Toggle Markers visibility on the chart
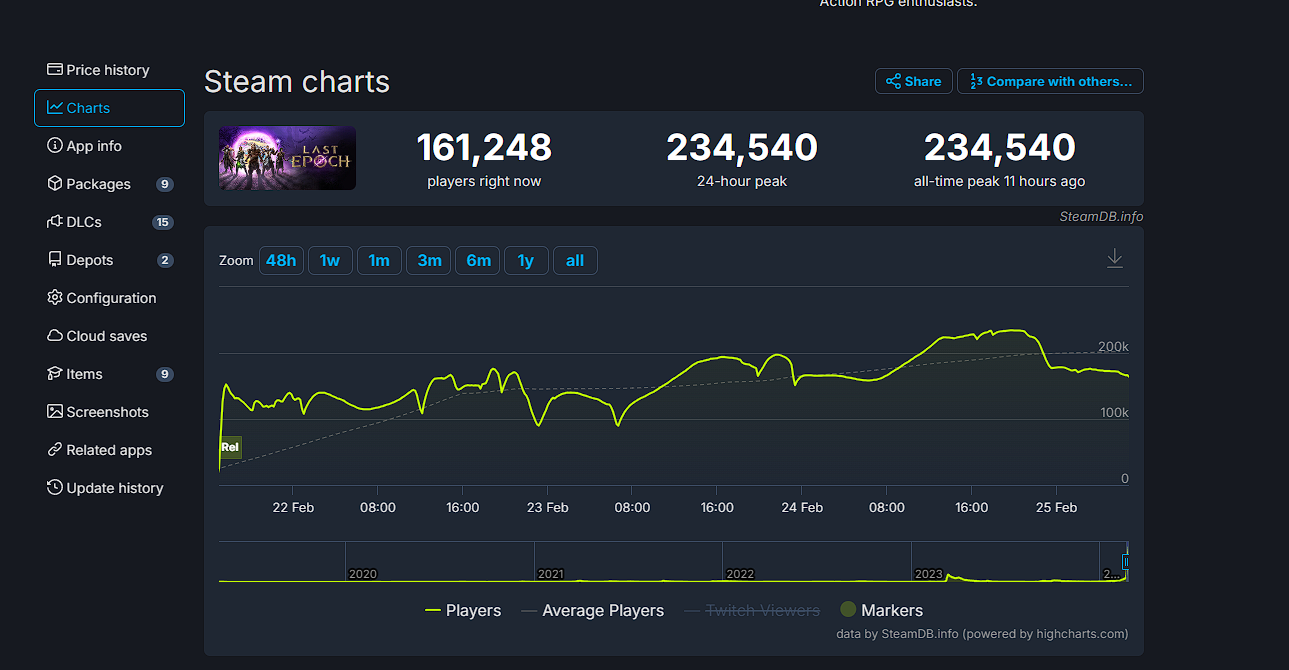The image size is (1289, 670). (x=881, y=610)
